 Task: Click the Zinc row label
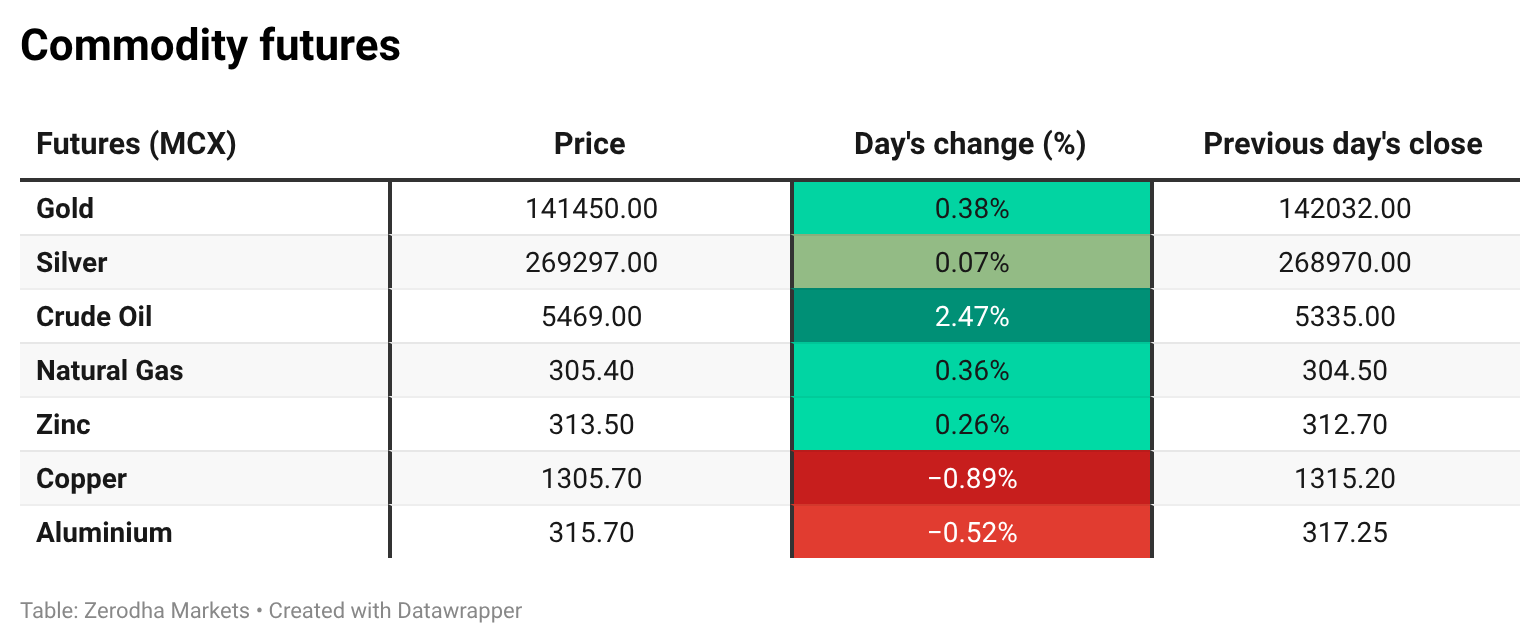pos(63,425)
